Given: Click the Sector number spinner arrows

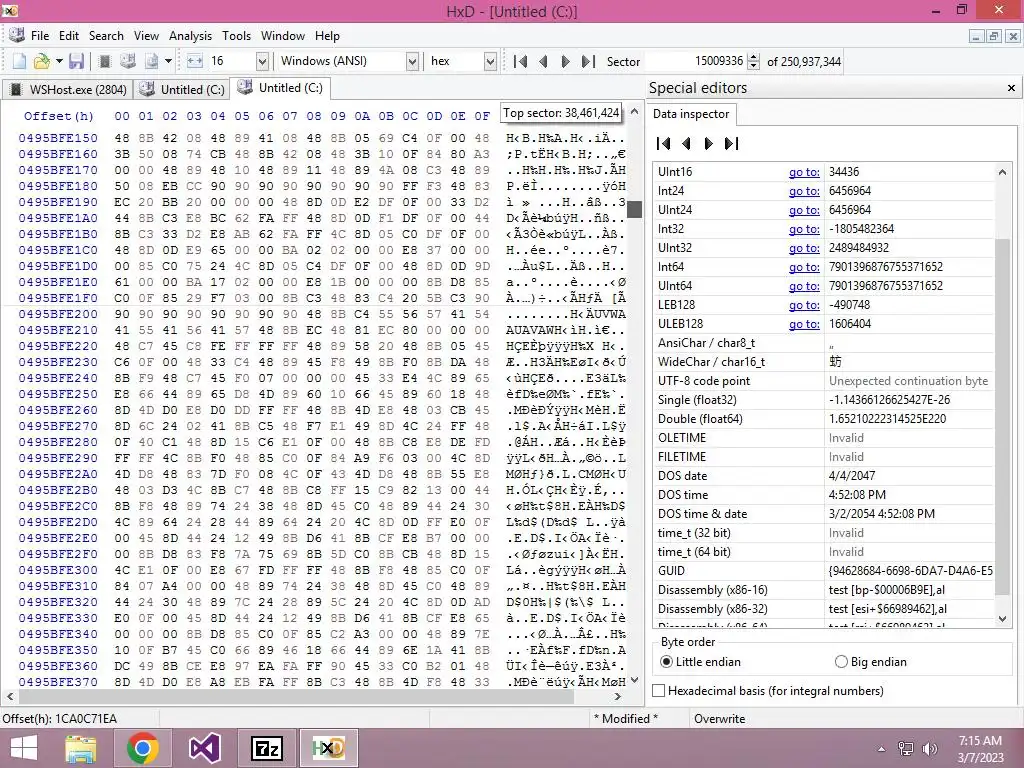Looking at the screenshot, I should tap(754, 61).
